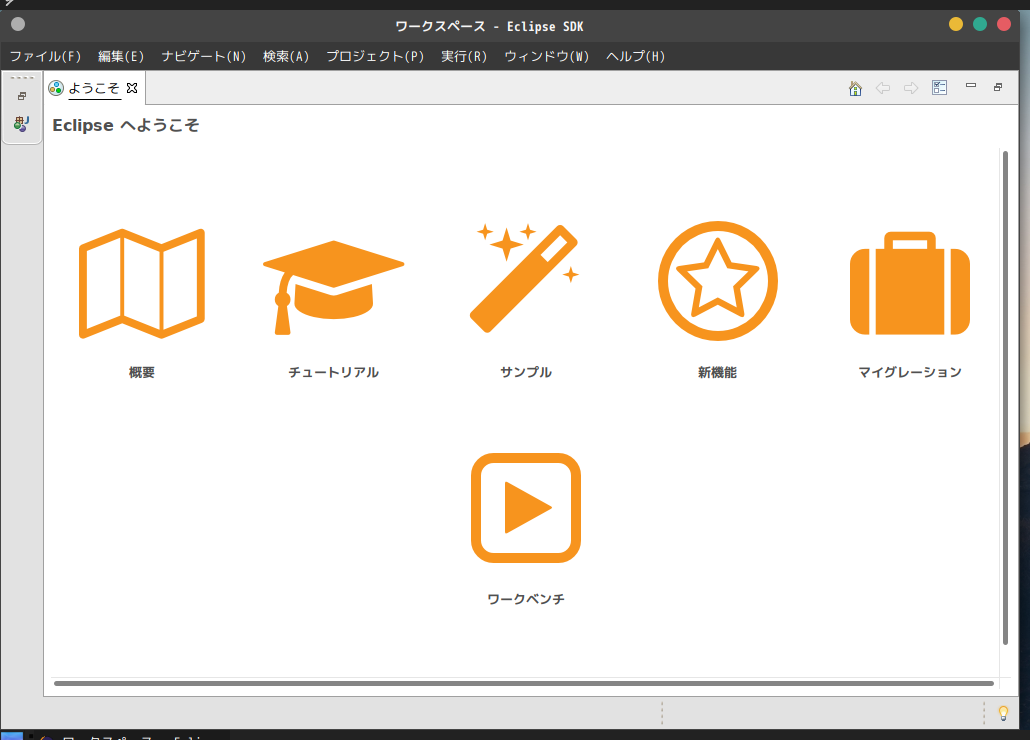Image resolution: width=1030 pixels, height=740 pixels.
Task: Click the サンプル text link
Action: 526,372
